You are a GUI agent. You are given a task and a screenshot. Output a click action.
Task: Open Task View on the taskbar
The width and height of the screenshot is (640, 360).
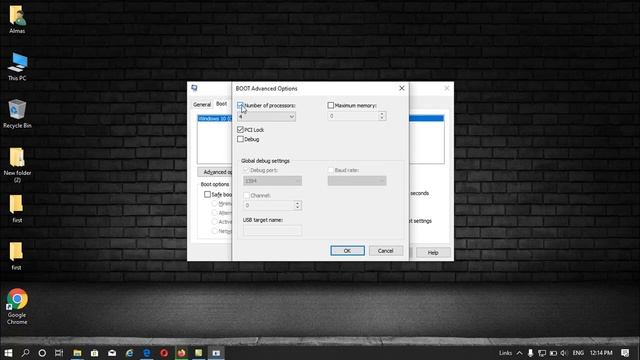tap(59, 353)
